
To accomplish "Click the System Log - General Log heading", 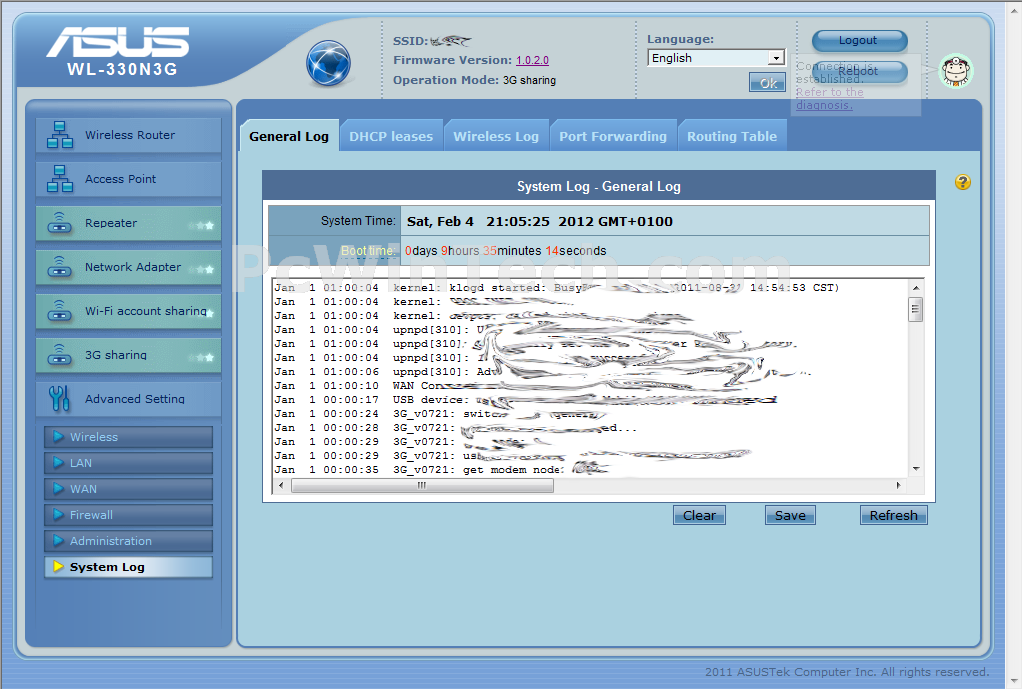I will [599, 186].
